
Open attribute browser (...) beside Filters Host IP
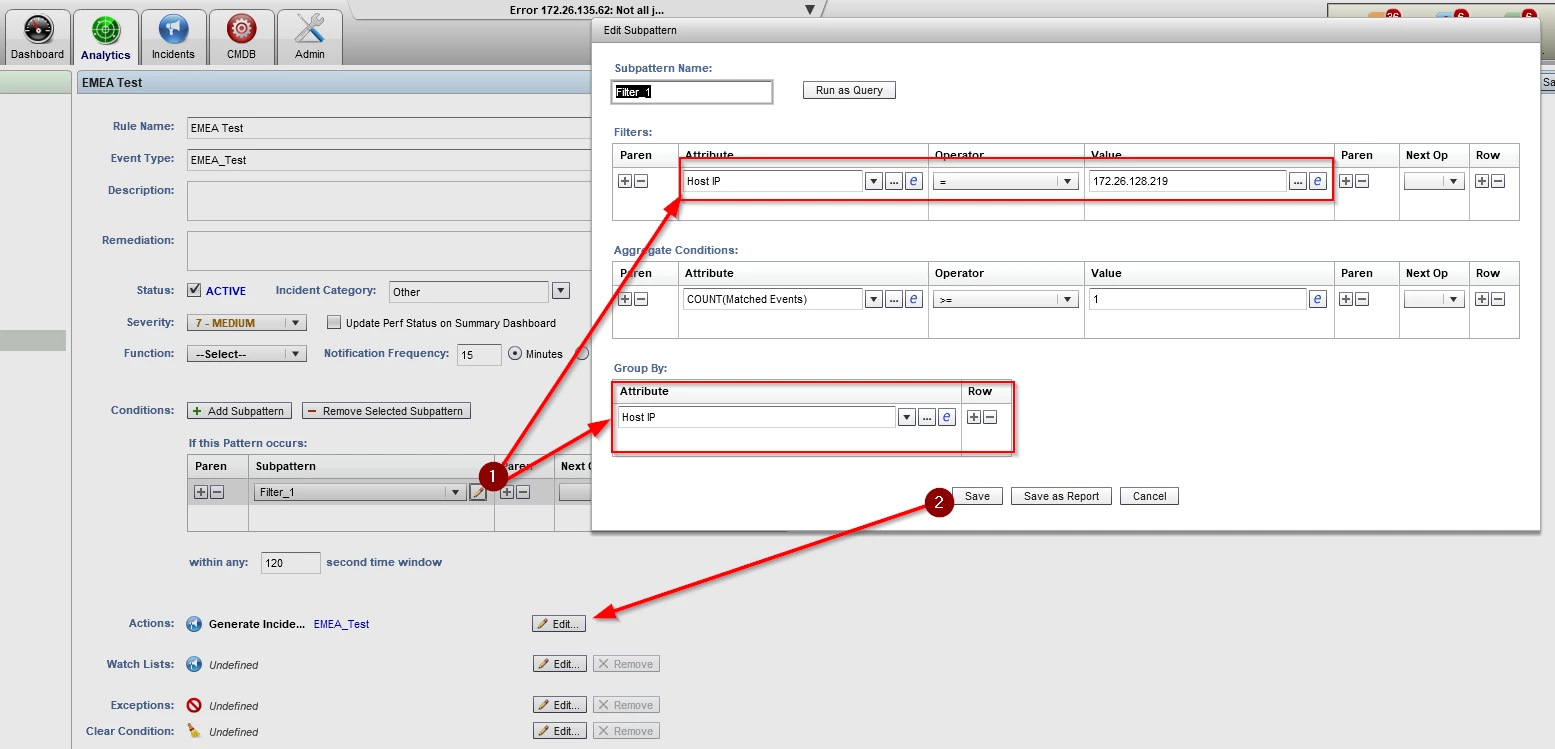pyautogui.click(x=894, y=181)
